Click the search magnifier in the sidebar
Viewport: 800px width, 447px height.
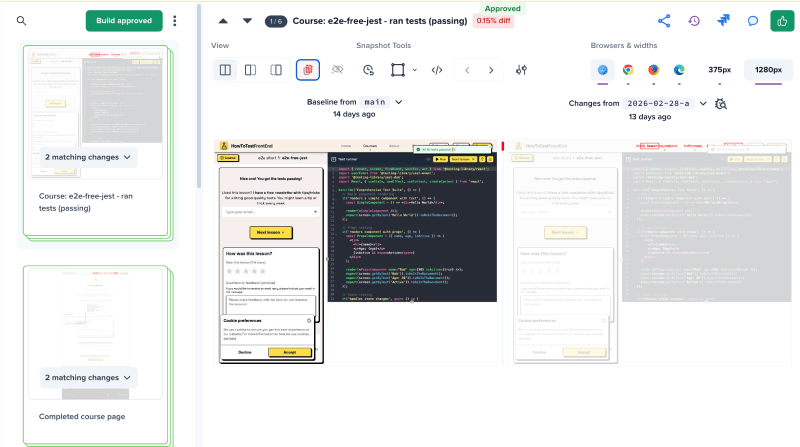(22, 21)
